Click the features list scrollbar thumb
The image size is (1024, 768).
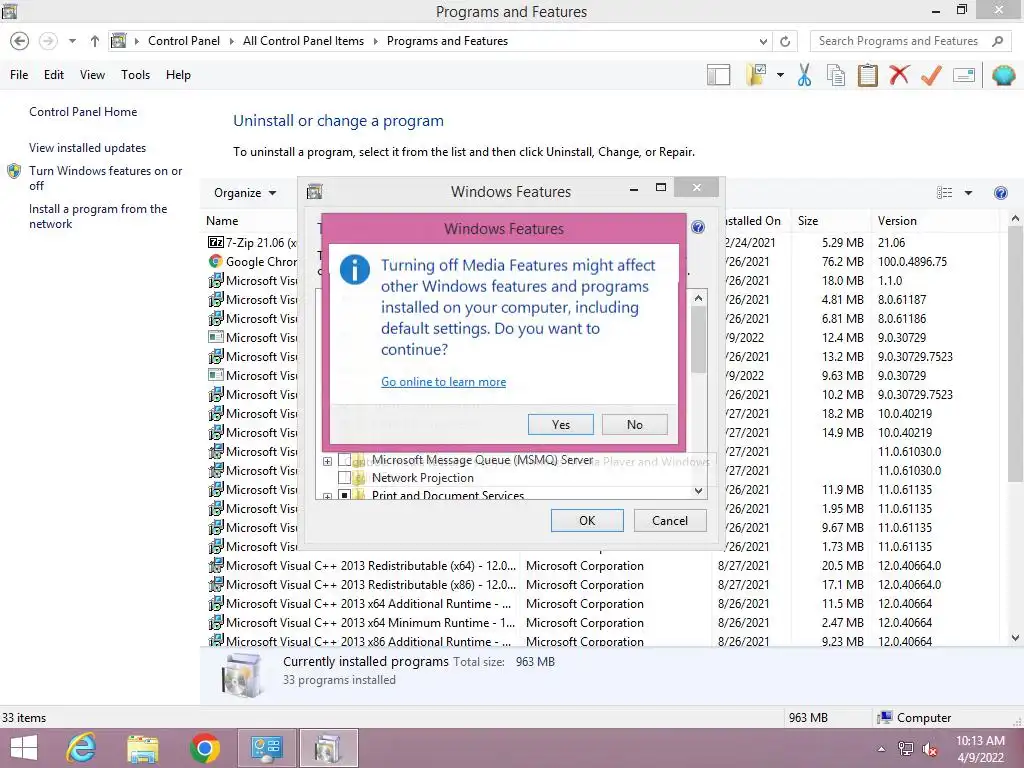[699, 340]
